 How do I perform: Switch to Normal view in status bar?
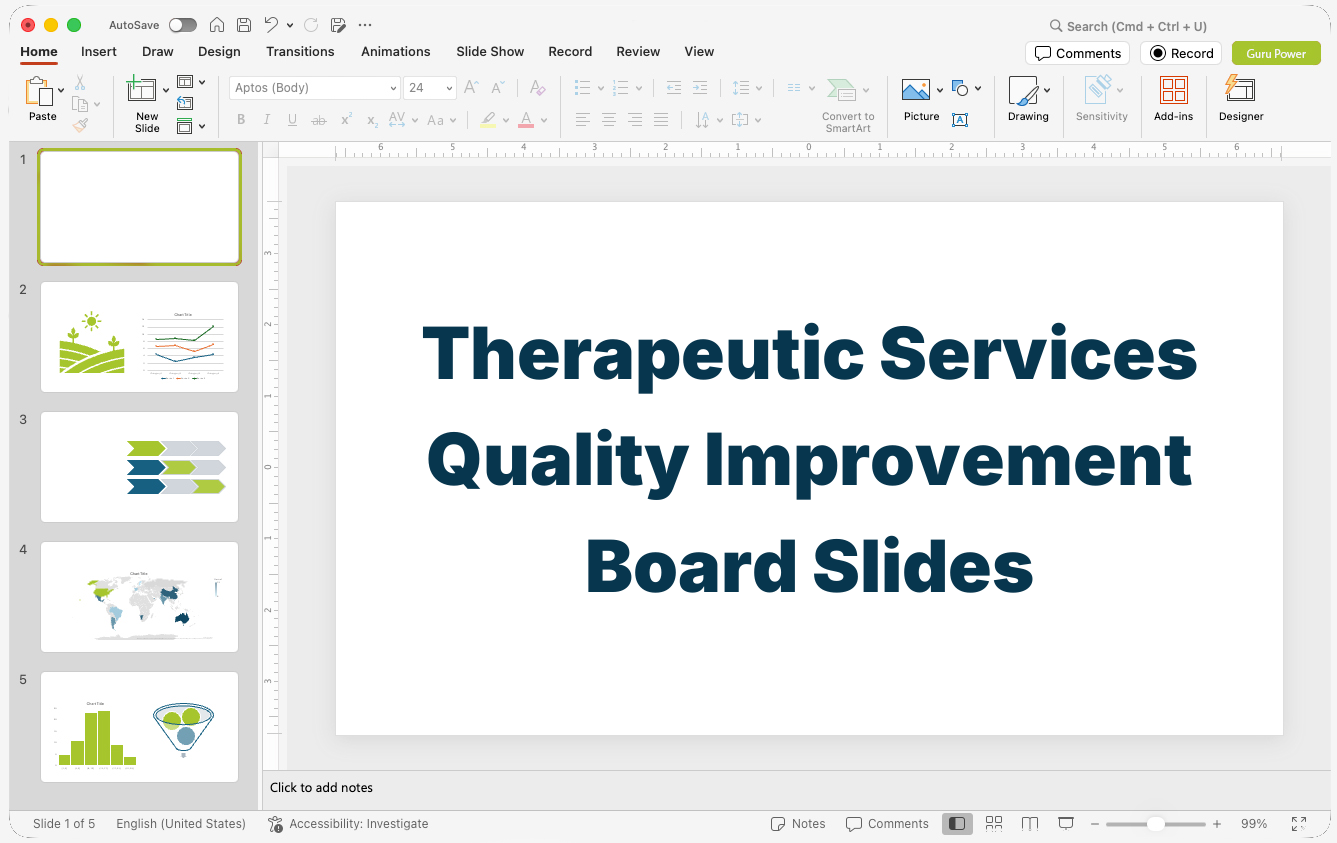[x=957, y=824]
